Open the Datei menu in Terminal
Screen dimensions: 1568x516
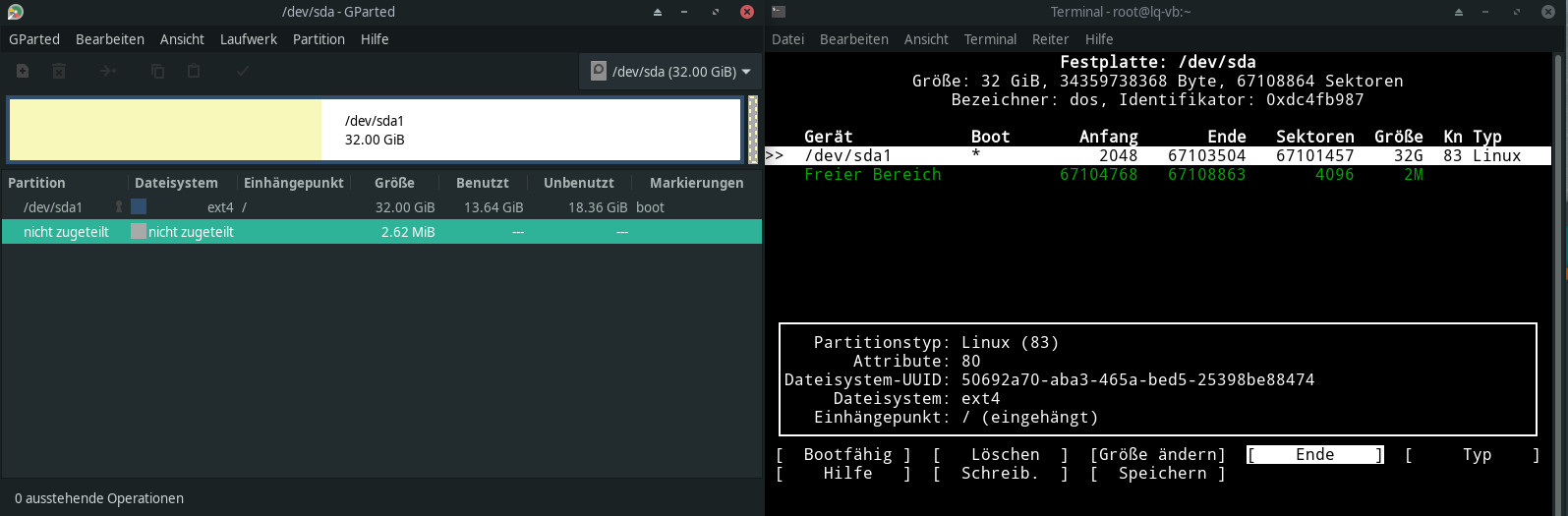787,39
